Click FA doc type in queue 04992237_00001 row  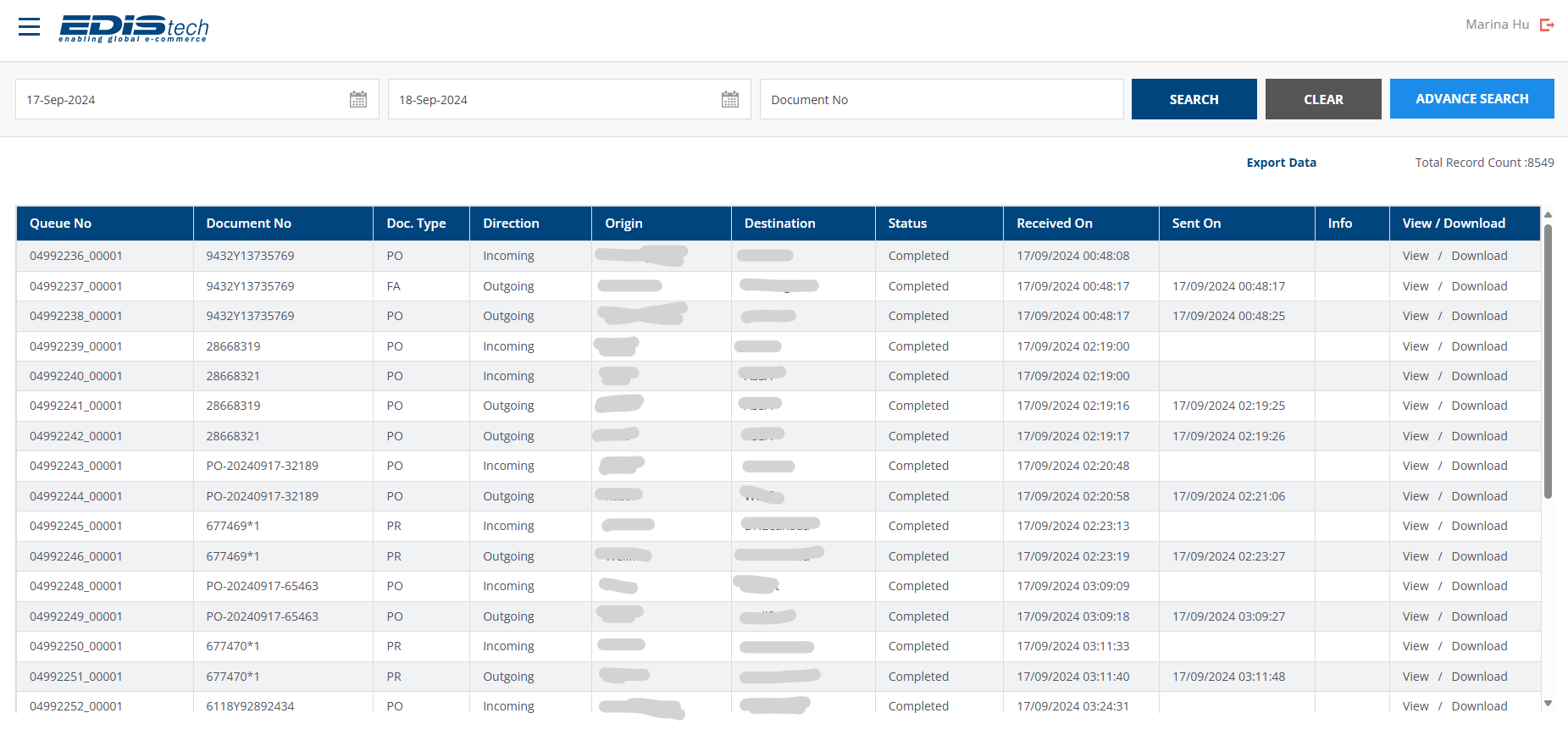(393, 286)
